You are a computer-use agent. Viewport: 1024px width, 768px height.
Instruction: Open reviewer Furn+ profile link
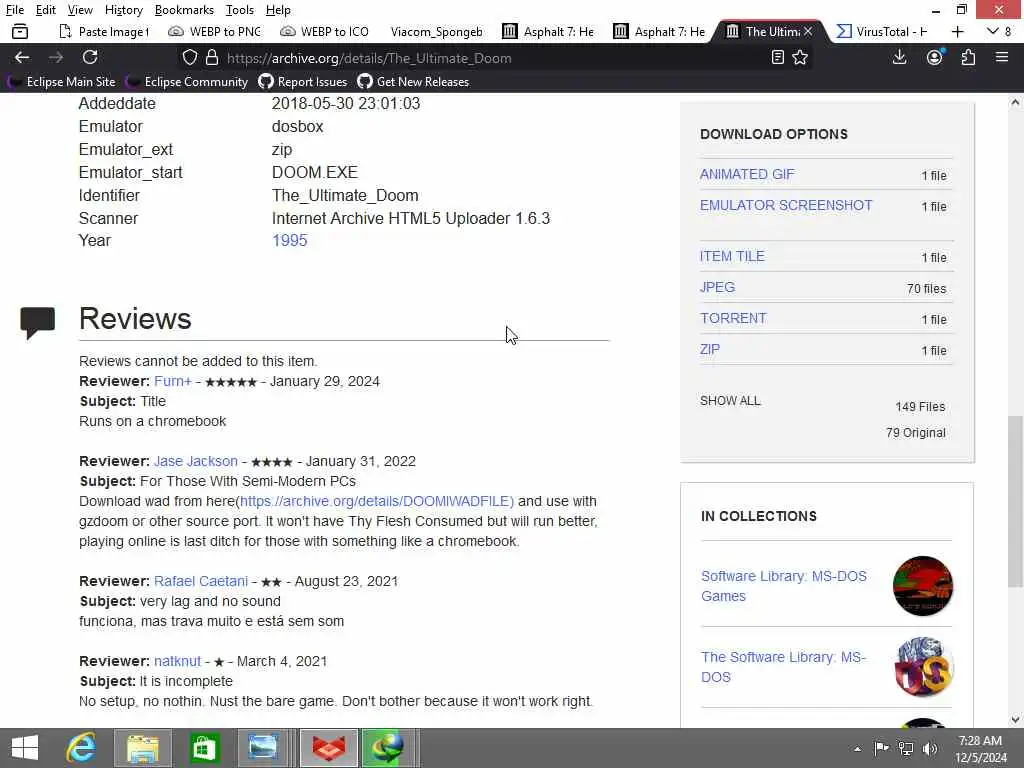tap(173, 381)
